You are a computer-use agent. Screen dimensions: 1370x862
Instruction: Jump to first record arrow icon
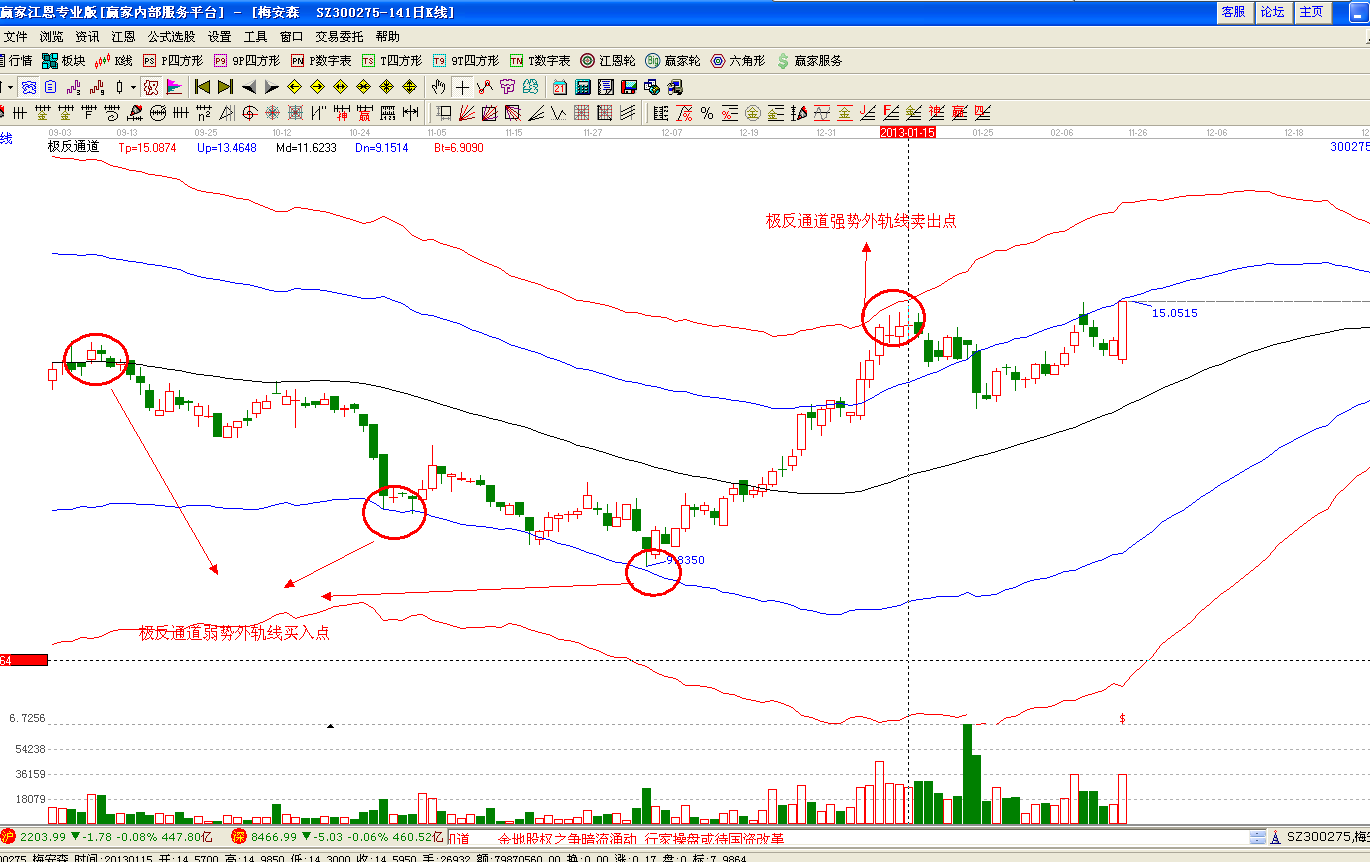tap(202, 87)
